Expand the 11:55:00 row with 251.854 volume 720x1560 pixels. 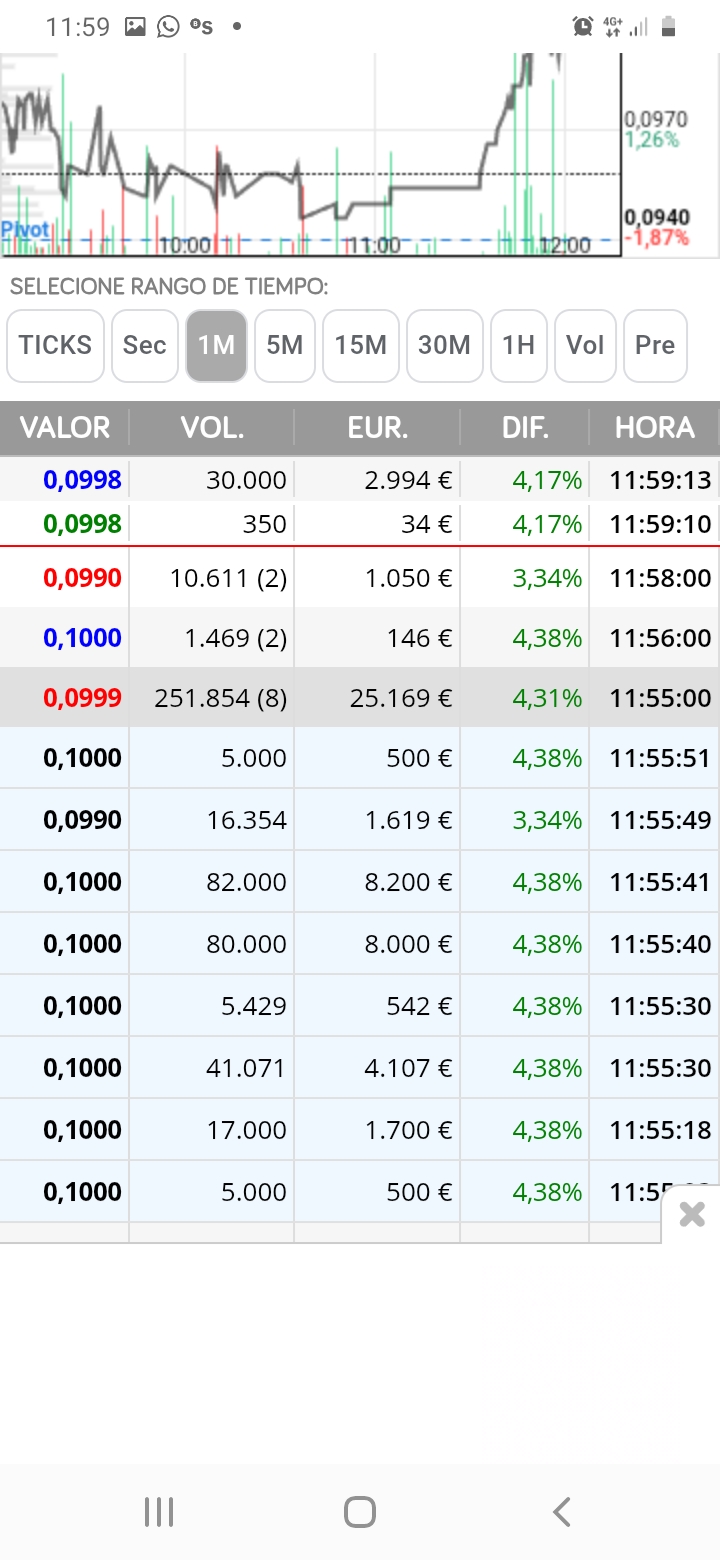coord(360,697)
